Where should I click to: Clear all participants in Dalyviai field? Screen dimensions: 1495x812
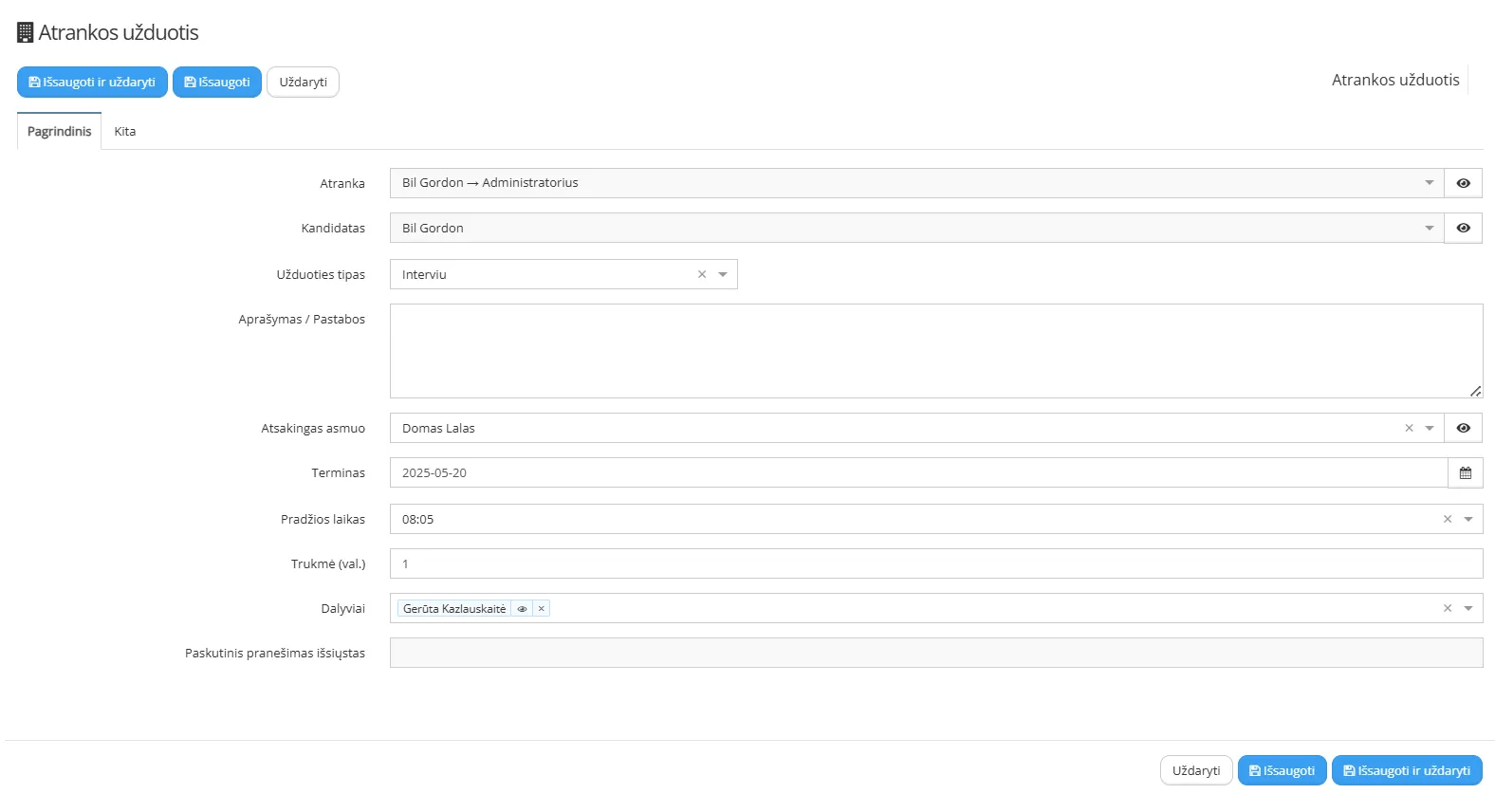click(x=1447, y=608)
